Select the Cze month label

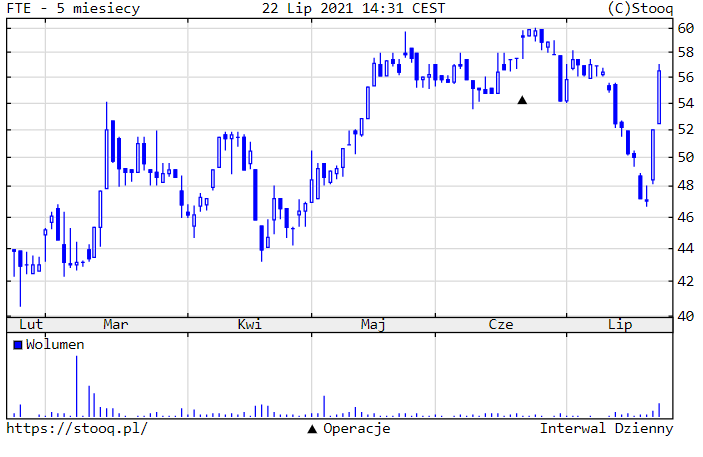(500, 325)
